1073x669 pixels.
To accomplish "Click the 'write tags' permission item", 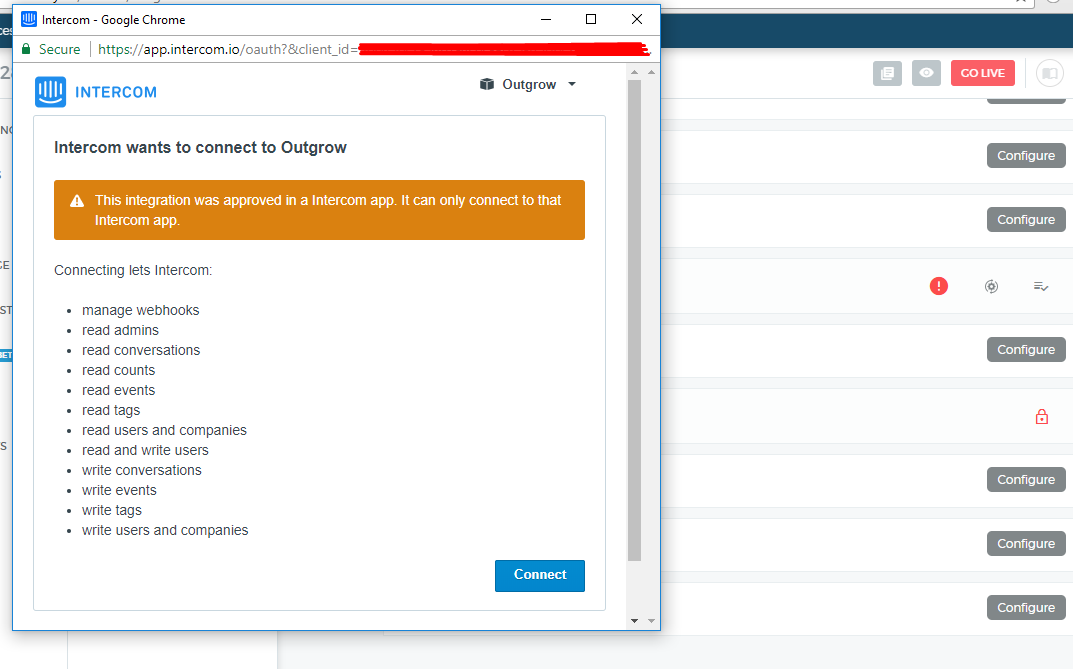I will (x=112, y=510).
